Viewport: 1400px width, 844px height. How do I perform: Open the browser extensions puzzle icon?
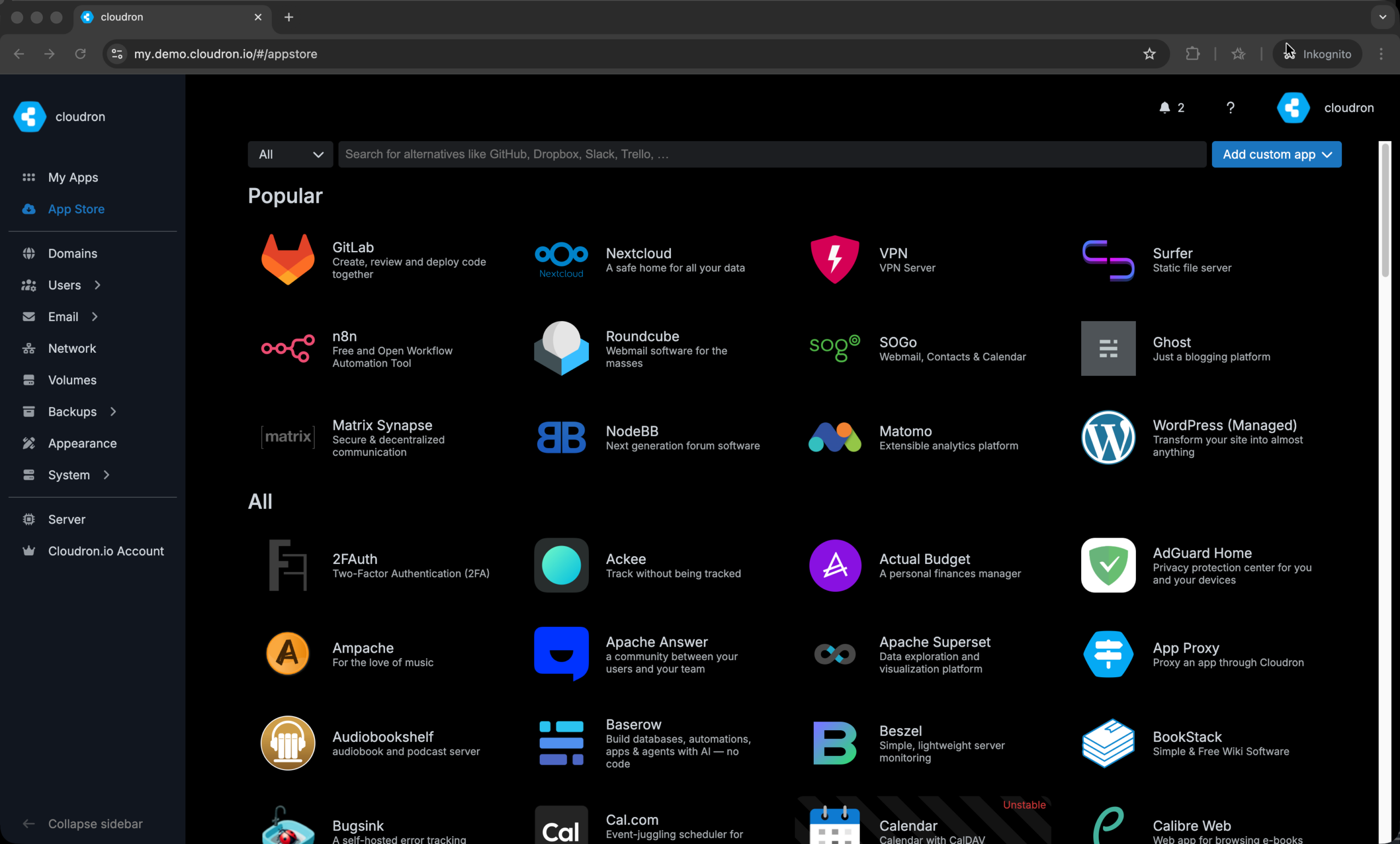pyautogui.click(x=1192, y=54)
